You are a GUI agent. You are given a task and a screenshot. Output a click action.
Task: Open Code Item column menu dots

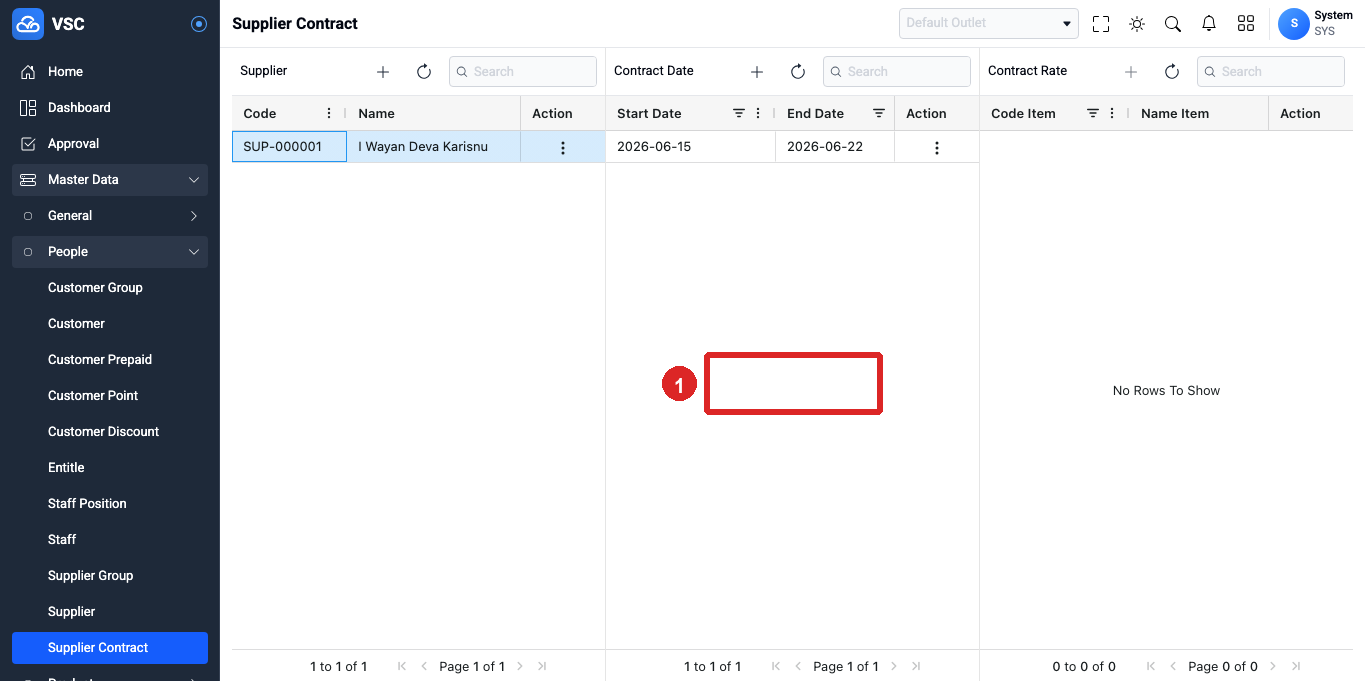pos(1112,113)
